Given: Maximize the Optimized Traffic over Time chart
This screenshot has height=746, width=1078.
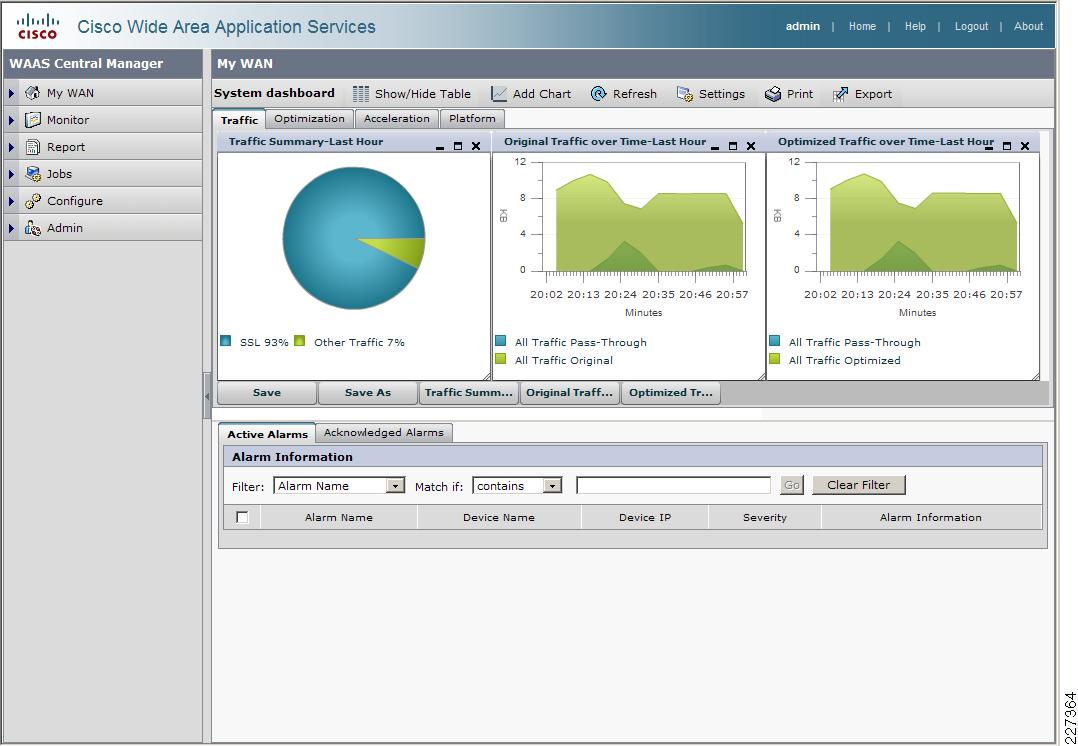Looking at the screenshot, I should pos(1007,146).
